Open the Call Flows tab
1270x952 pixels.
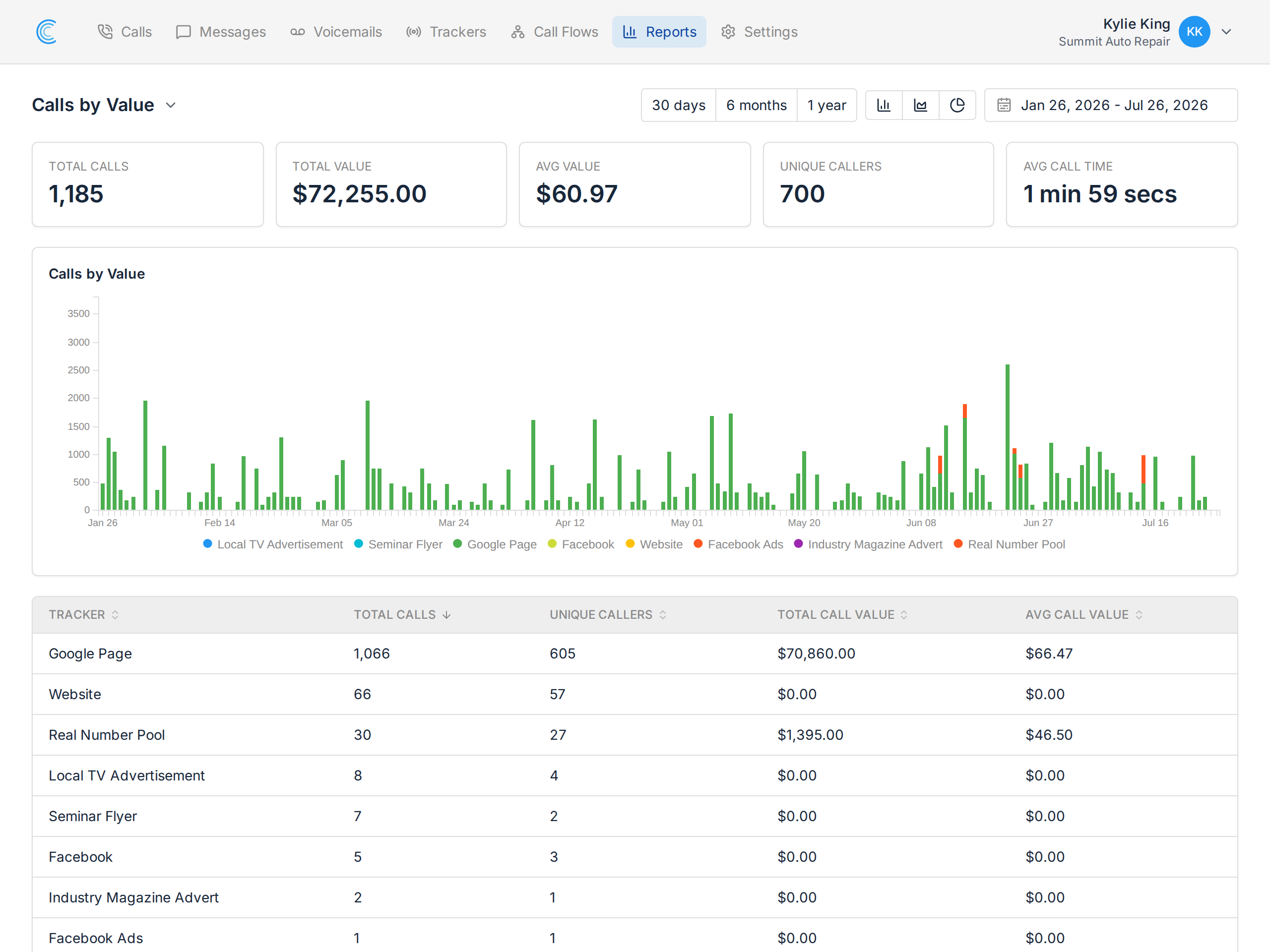(x=555, y=32)
